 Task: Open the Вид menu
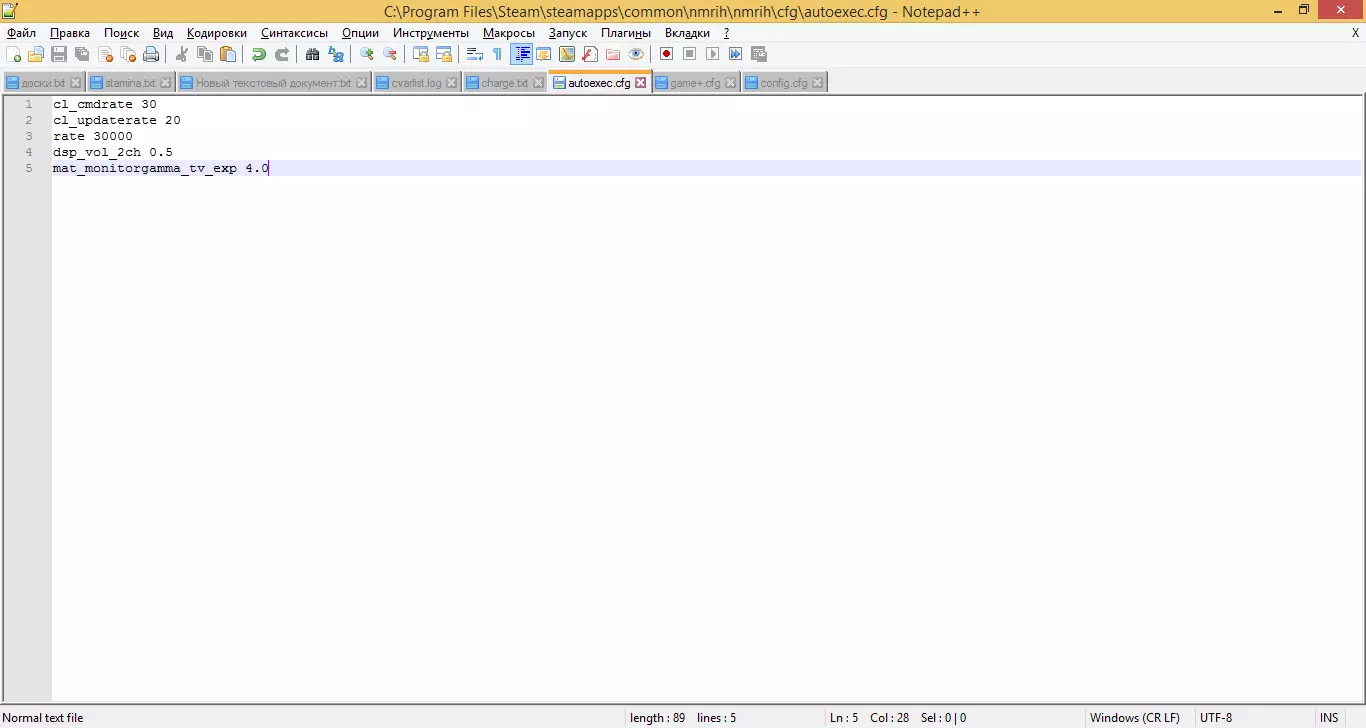pos(163,33)
